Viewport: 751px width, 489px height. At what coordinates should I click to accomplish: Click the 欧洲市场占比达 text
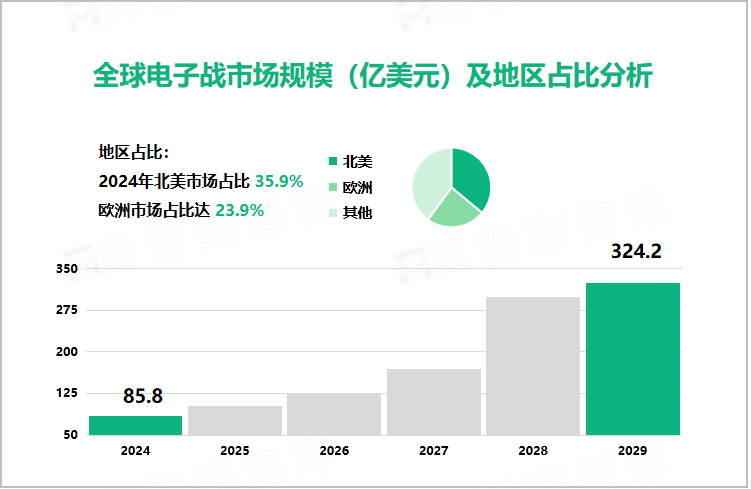[154, 210]
